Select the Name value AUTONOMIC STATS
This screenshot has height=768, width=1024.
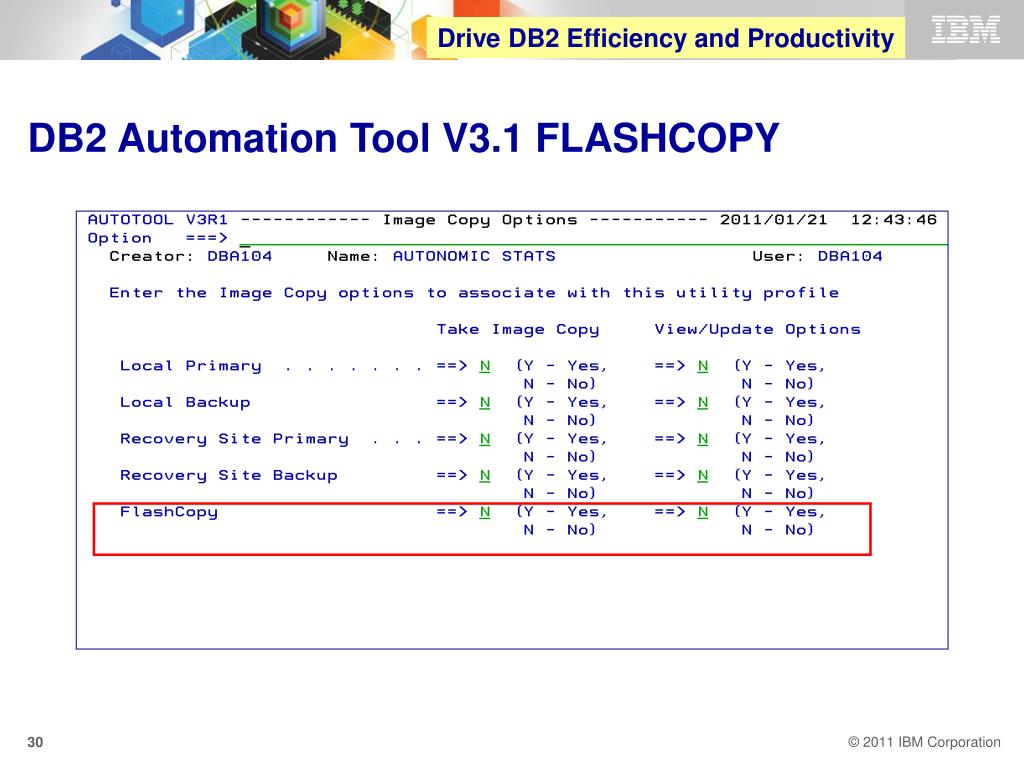click(473, 256)
